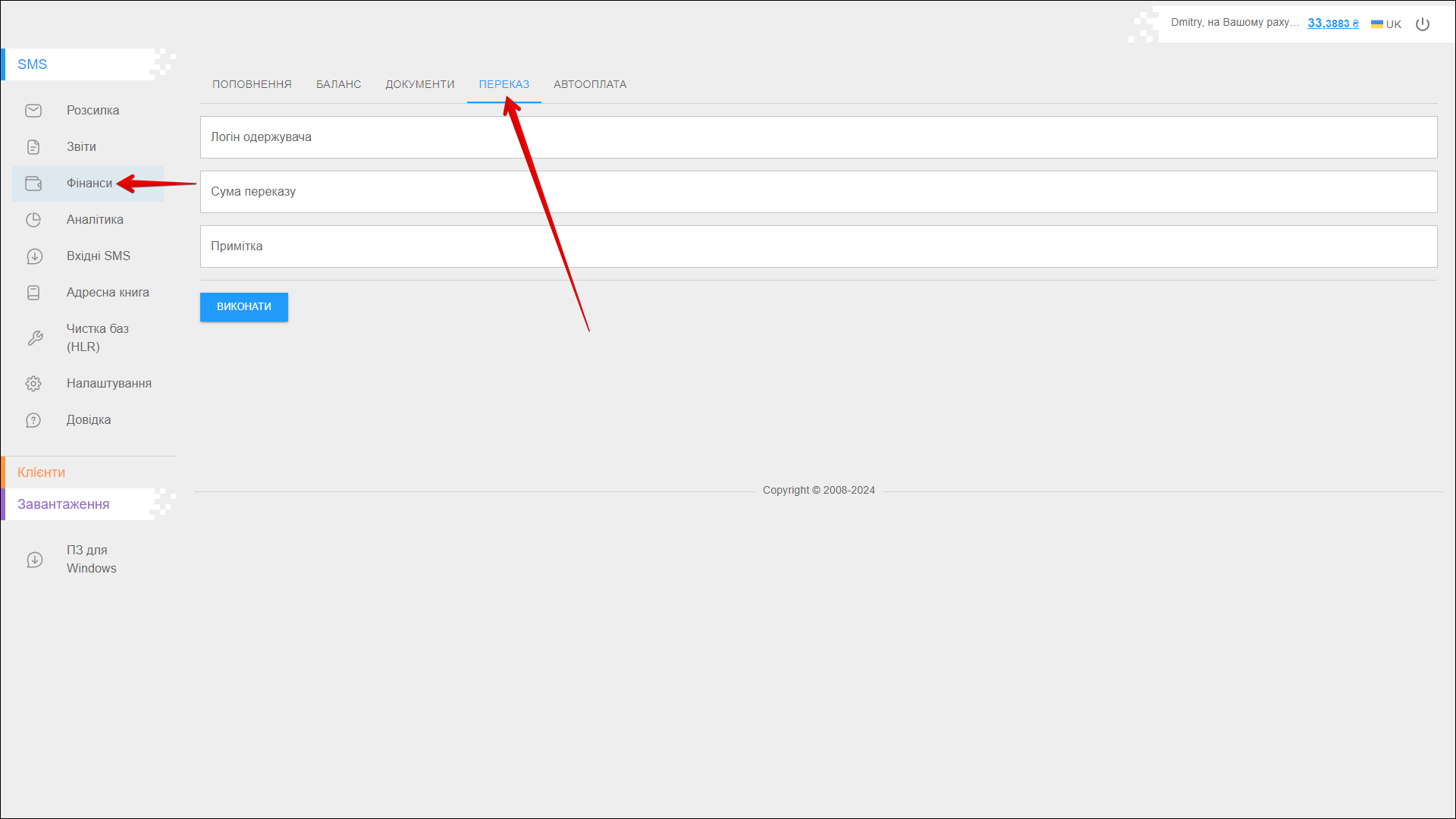Click the wallet icon for Фінанси
This screenshot has height=819, width=1456.
tap(33, 184)
